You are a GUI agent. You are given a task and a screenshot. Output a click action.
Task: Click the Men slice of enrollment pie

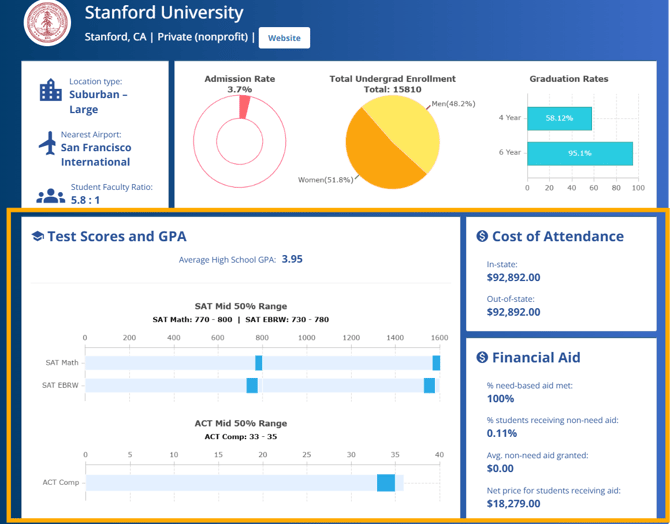click(412, 130)
